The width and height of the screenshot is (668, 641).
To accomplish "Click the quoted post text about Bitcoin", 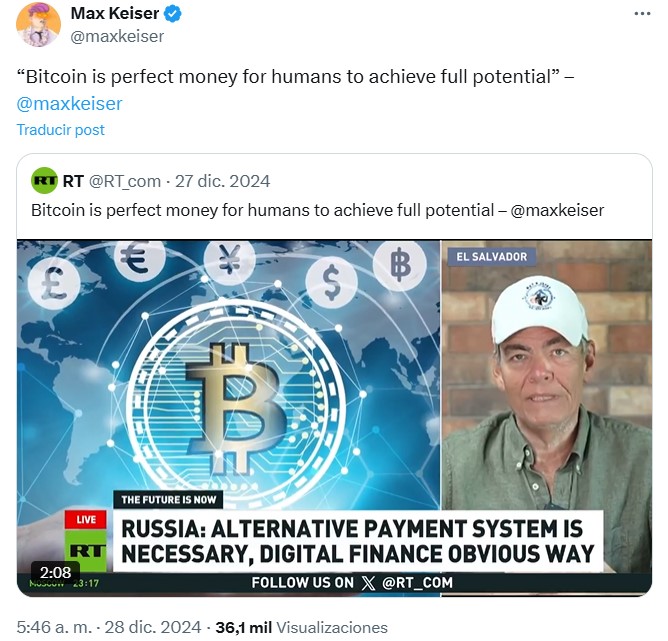I will [317, 210].
